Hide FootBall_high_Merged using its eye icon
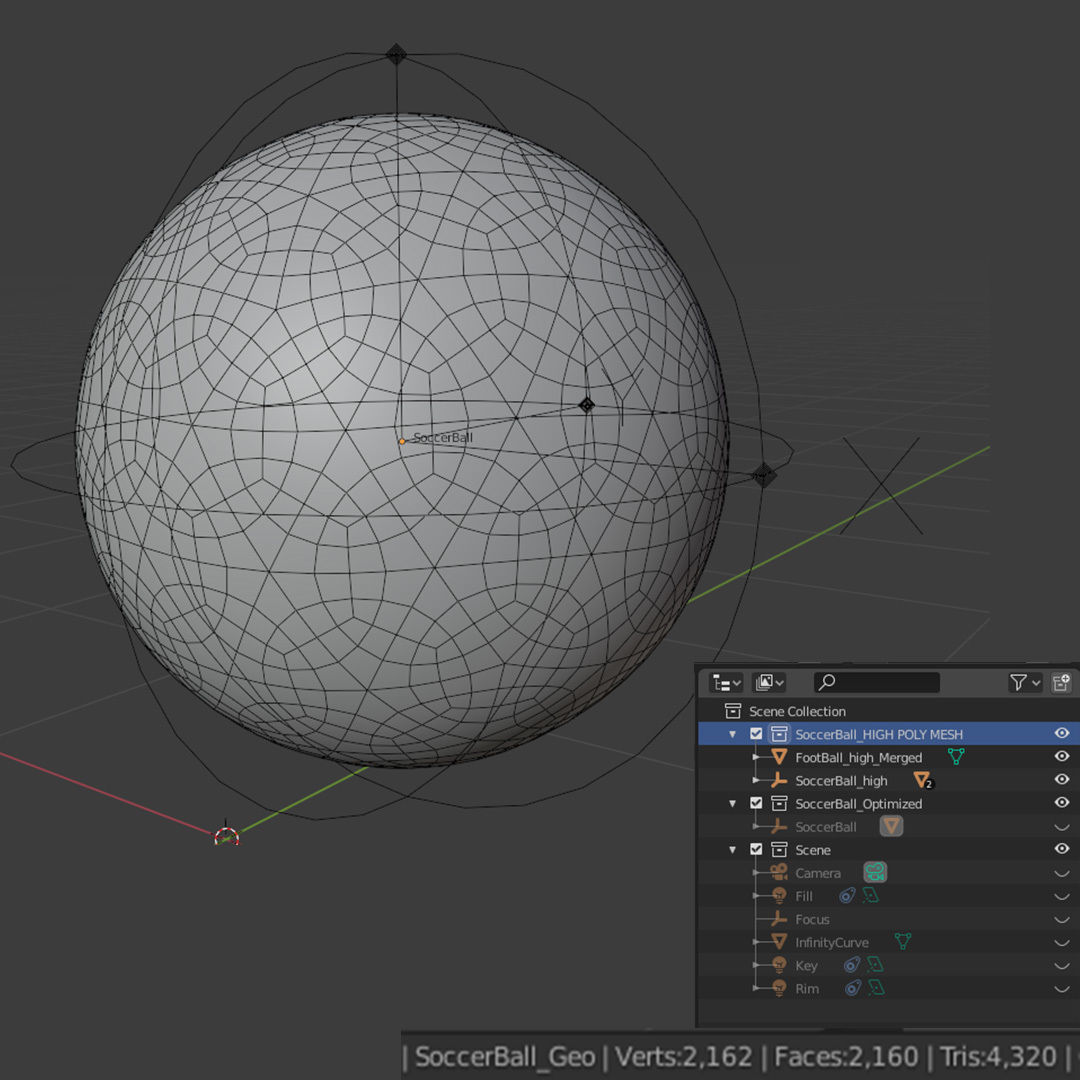Image resolution: width=1080 pixels, height=1080 pixels. click(1062, 757)
